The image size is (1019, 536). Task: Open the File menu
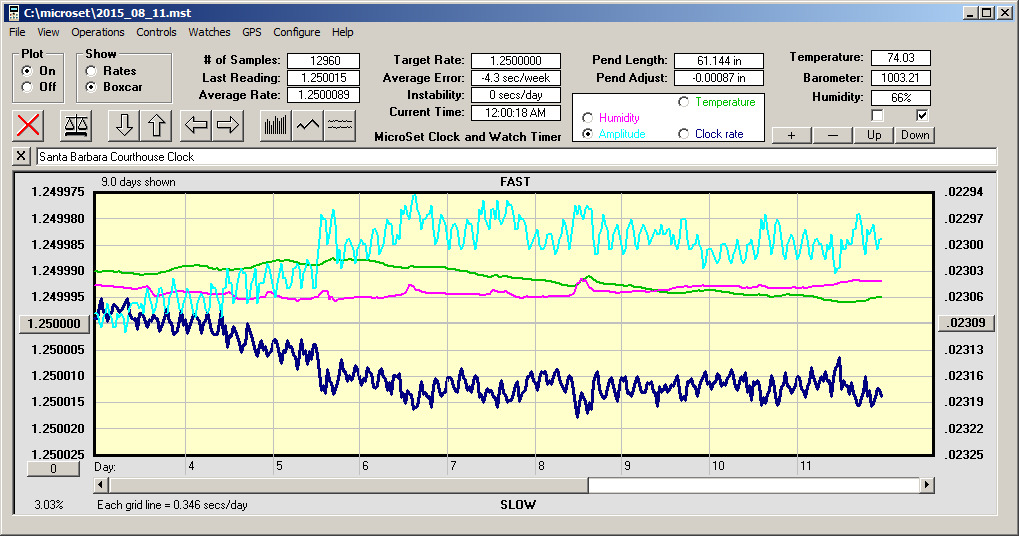coord(18,32)
